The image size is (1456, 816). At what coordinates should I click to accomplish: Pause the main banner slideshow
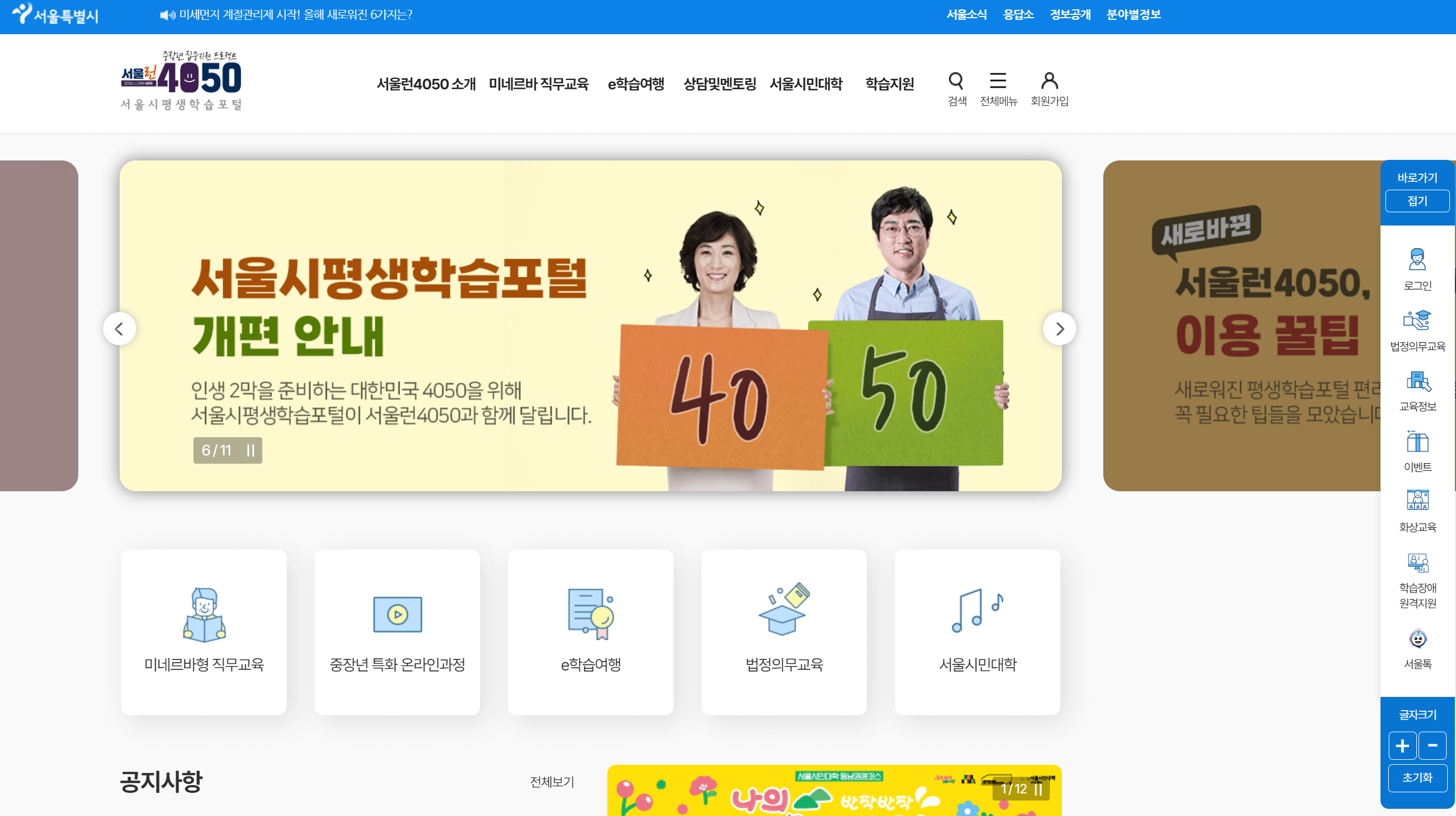250,450
